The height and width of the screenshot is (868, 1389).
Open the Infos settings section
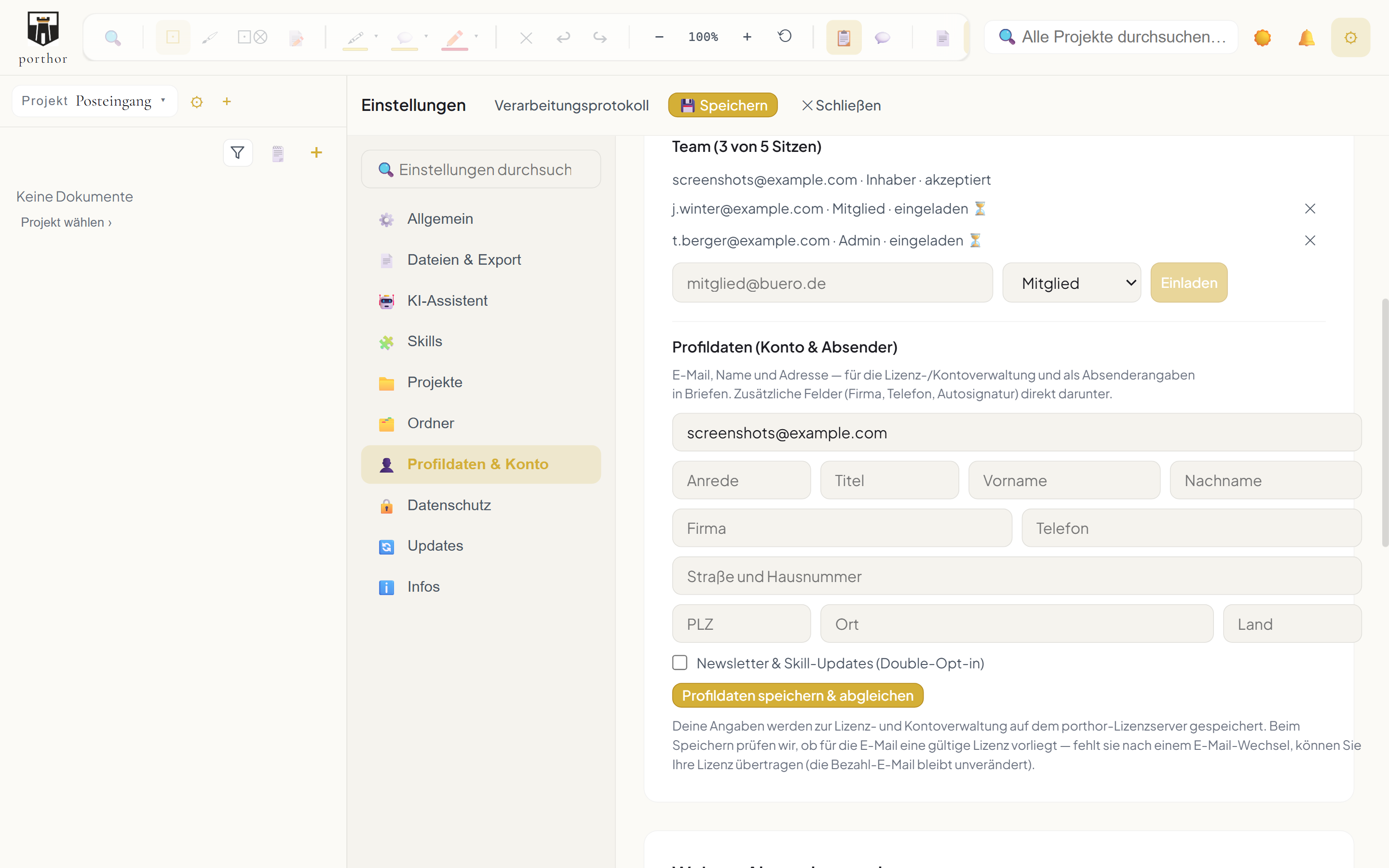tap(481, 587)
